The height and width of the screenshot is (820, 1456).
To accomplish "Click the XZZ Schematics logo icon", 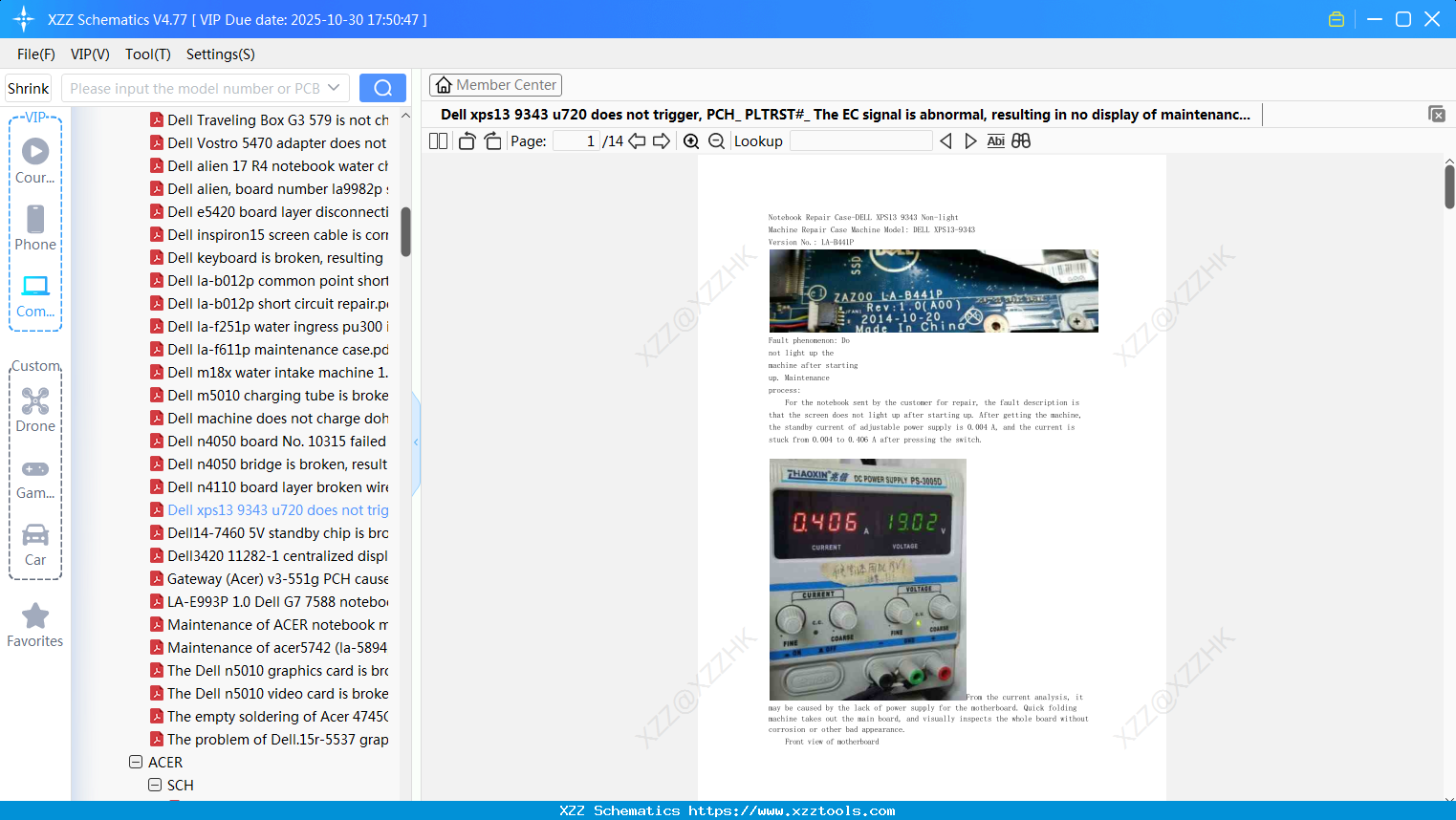I will click(24, 19).
